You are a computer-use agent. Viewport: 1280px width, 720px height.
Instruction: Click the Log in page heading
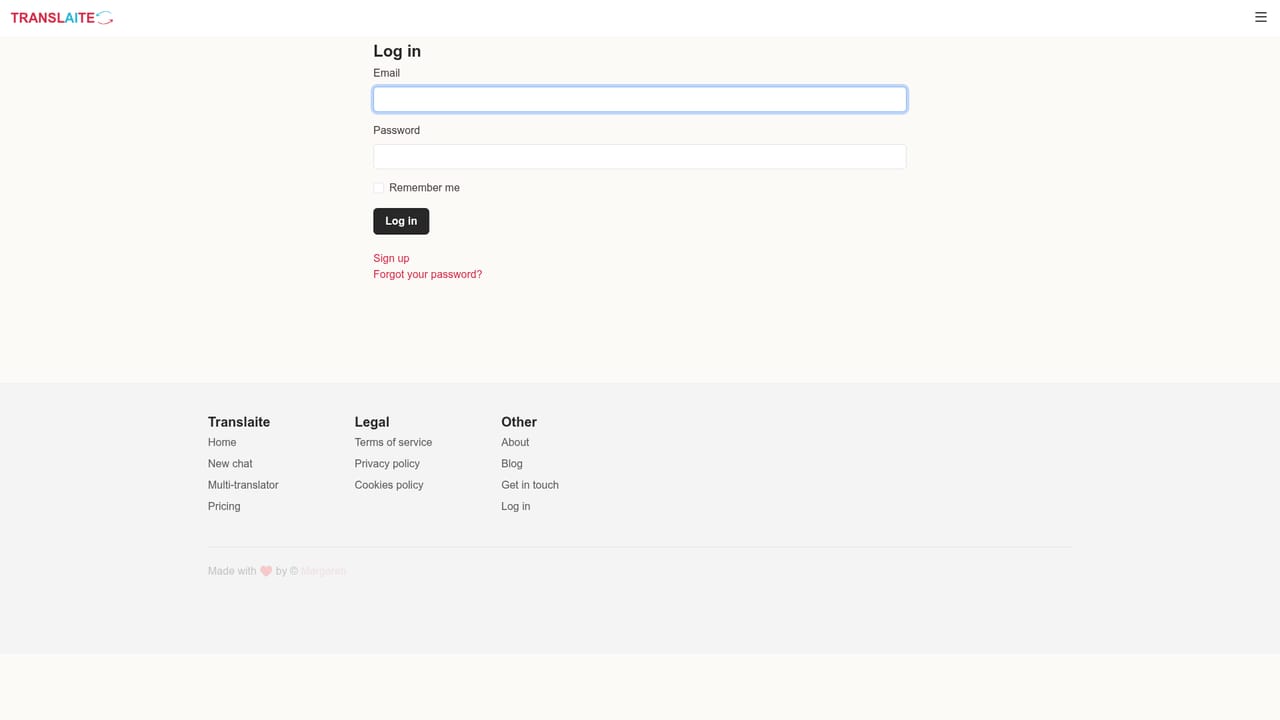[x=397, y=51]
